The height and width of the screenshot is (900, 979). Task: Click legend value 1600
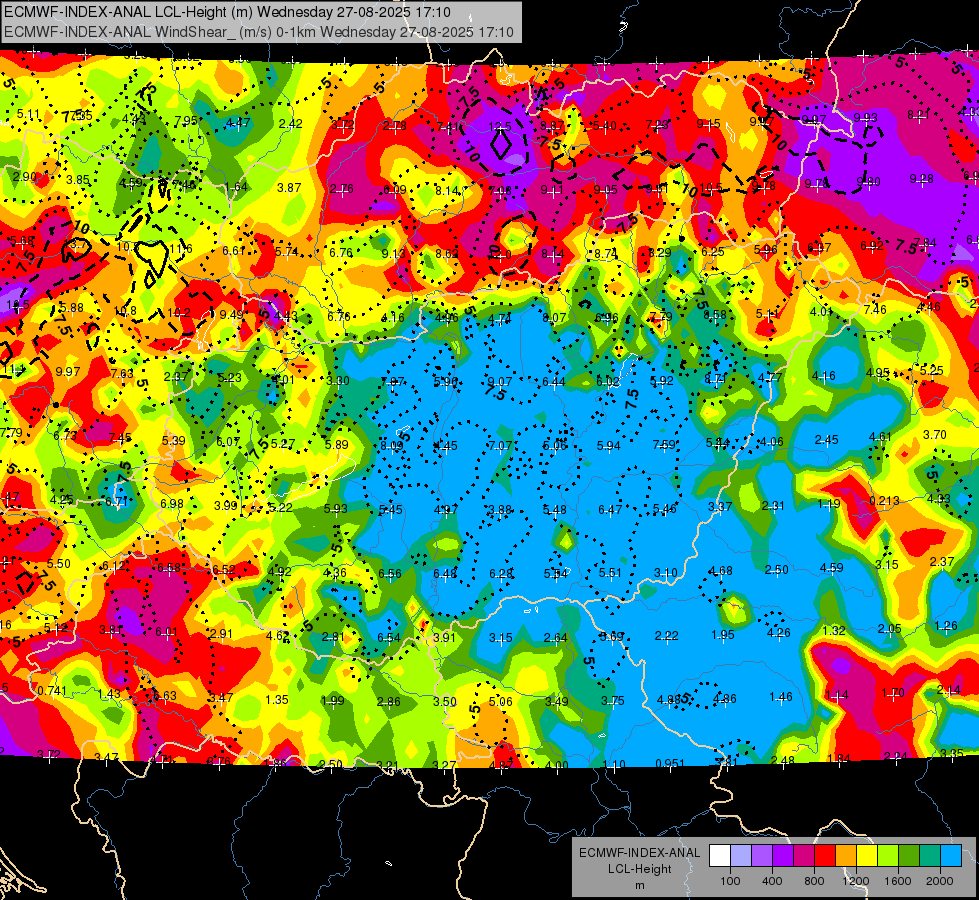tap(898, 881)
